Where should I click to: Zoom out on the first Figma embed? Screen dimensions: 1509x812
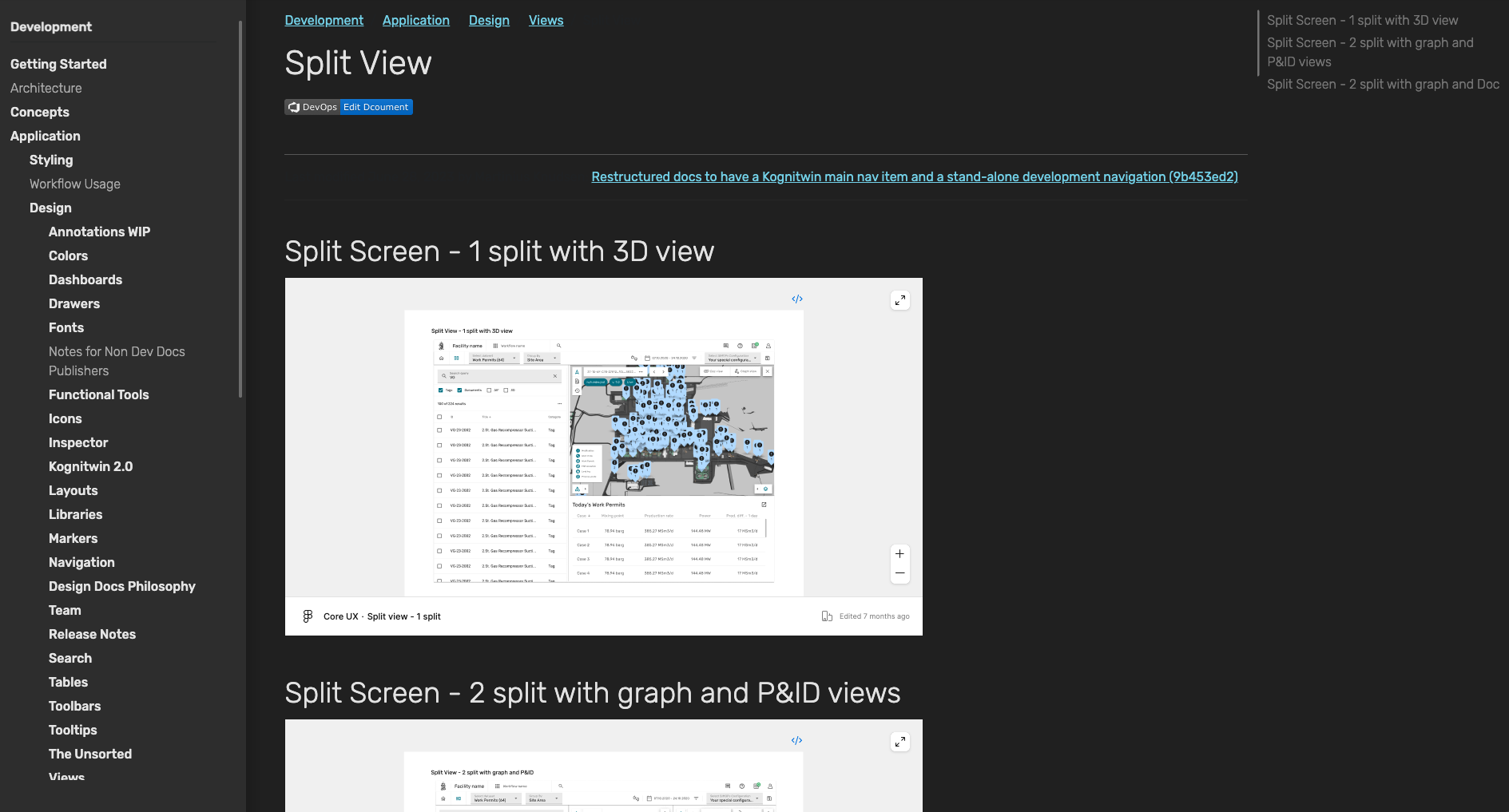[x=899, y=573]
